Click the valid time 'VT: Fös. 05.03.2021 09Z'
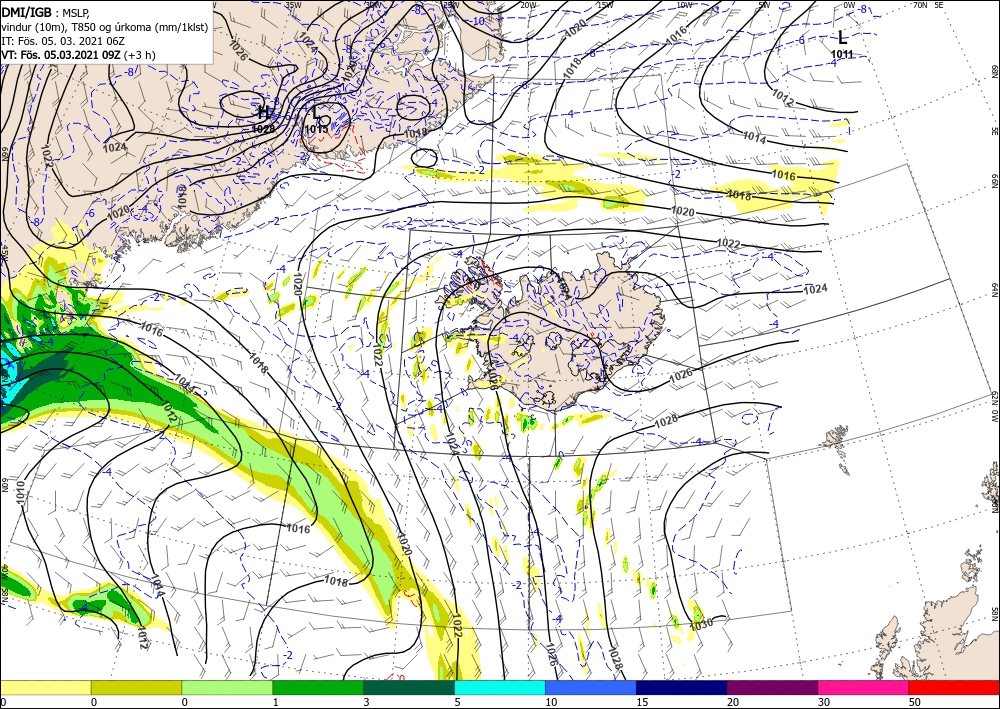Screen dimensions: 1000x709 coord(61,55)
